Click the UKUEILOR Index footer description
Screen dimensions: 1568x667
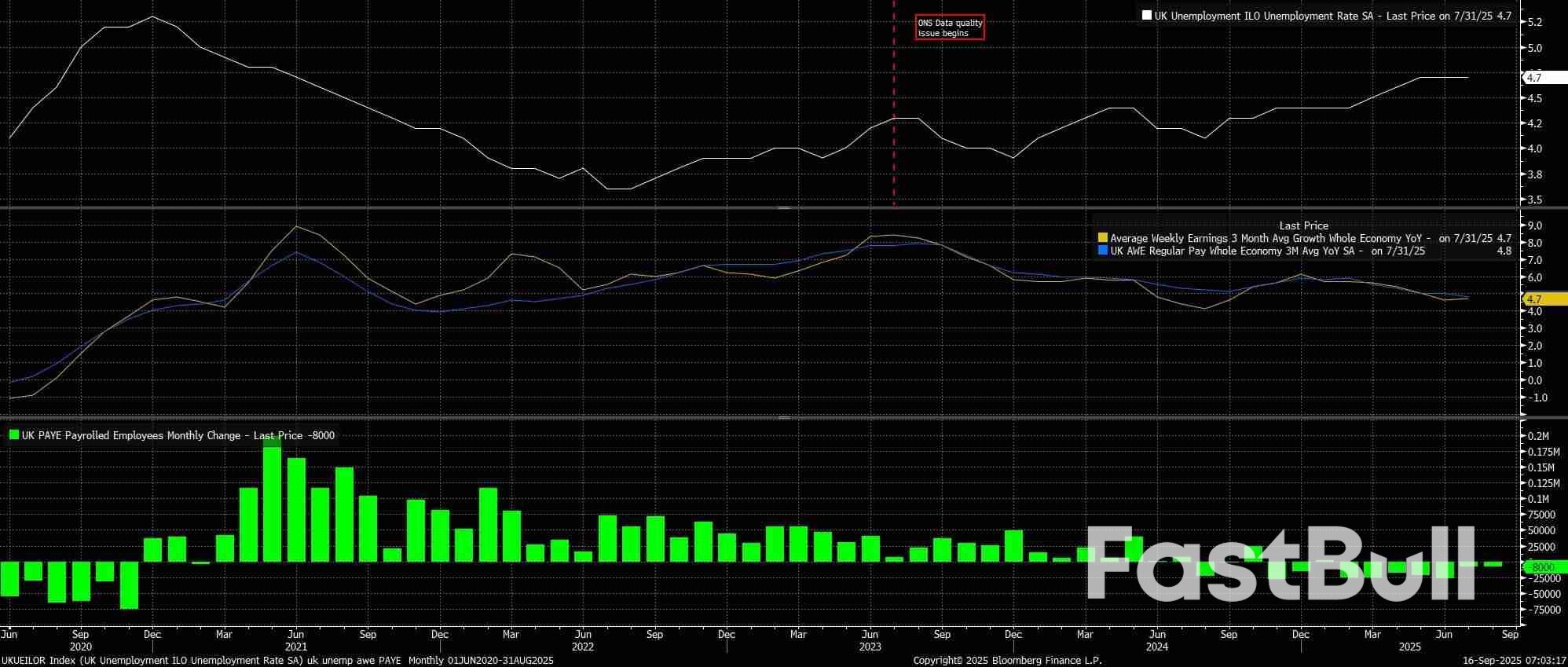277,660
